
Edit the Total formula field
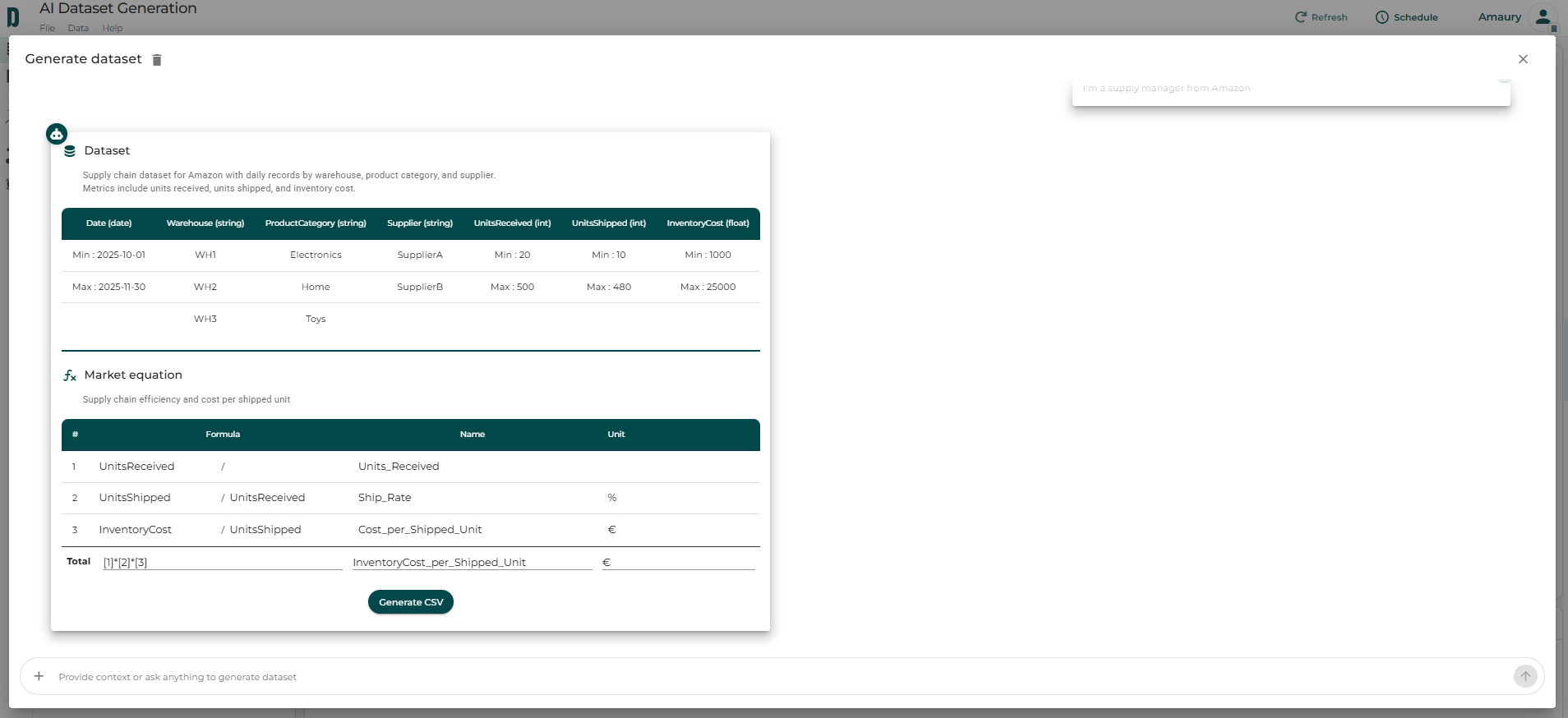[x=222, y=563]
